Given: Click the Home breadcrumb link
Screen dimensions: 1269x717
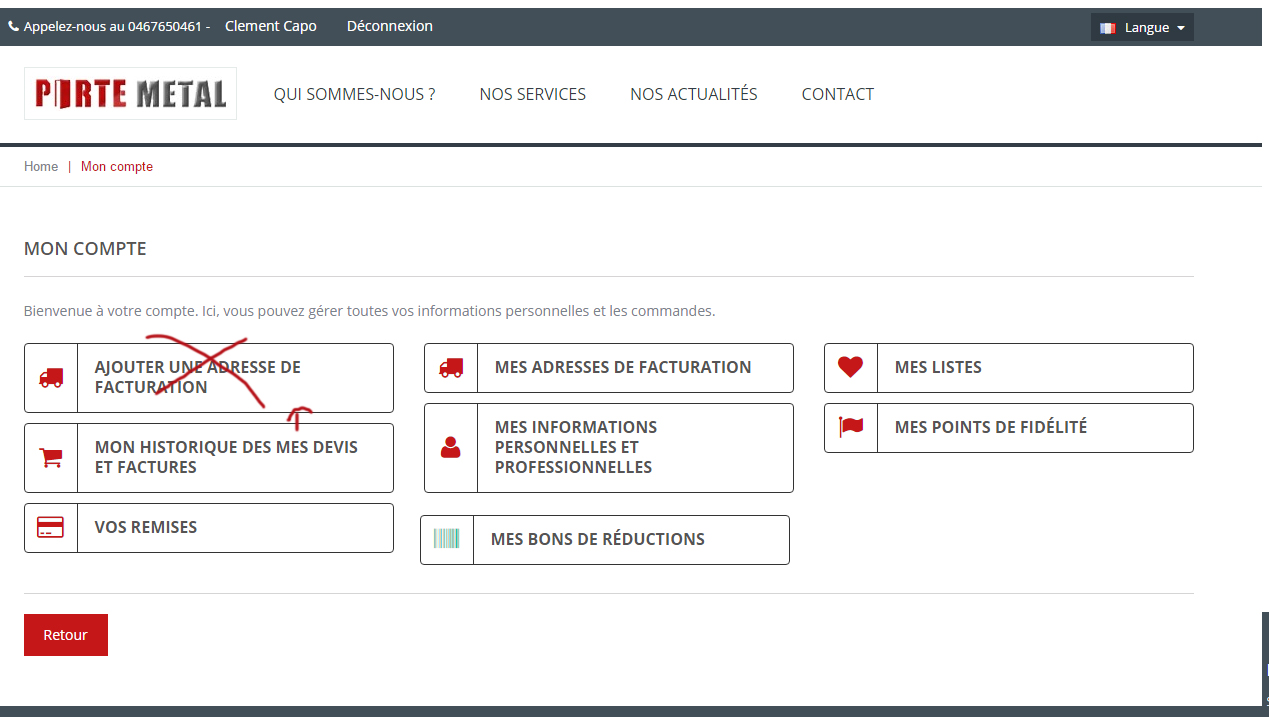Looking at the screenshot, I should click(41, 166).
